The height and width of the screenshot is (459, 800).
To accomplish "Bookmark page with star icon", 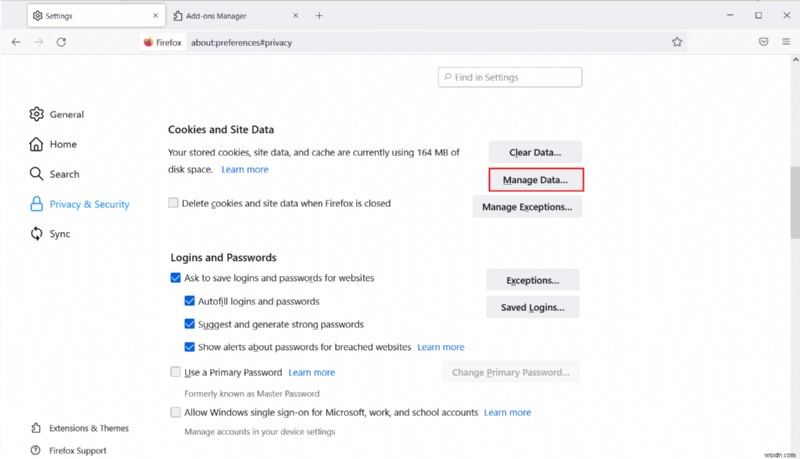I will point(677,42).
